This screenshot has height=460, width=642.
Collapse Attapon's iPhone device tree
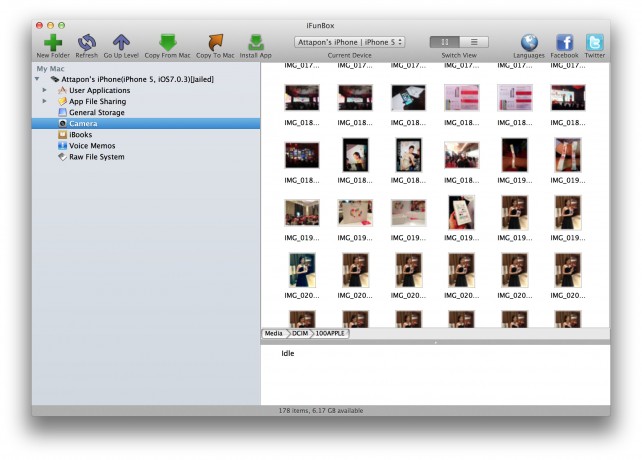point(37,79)
